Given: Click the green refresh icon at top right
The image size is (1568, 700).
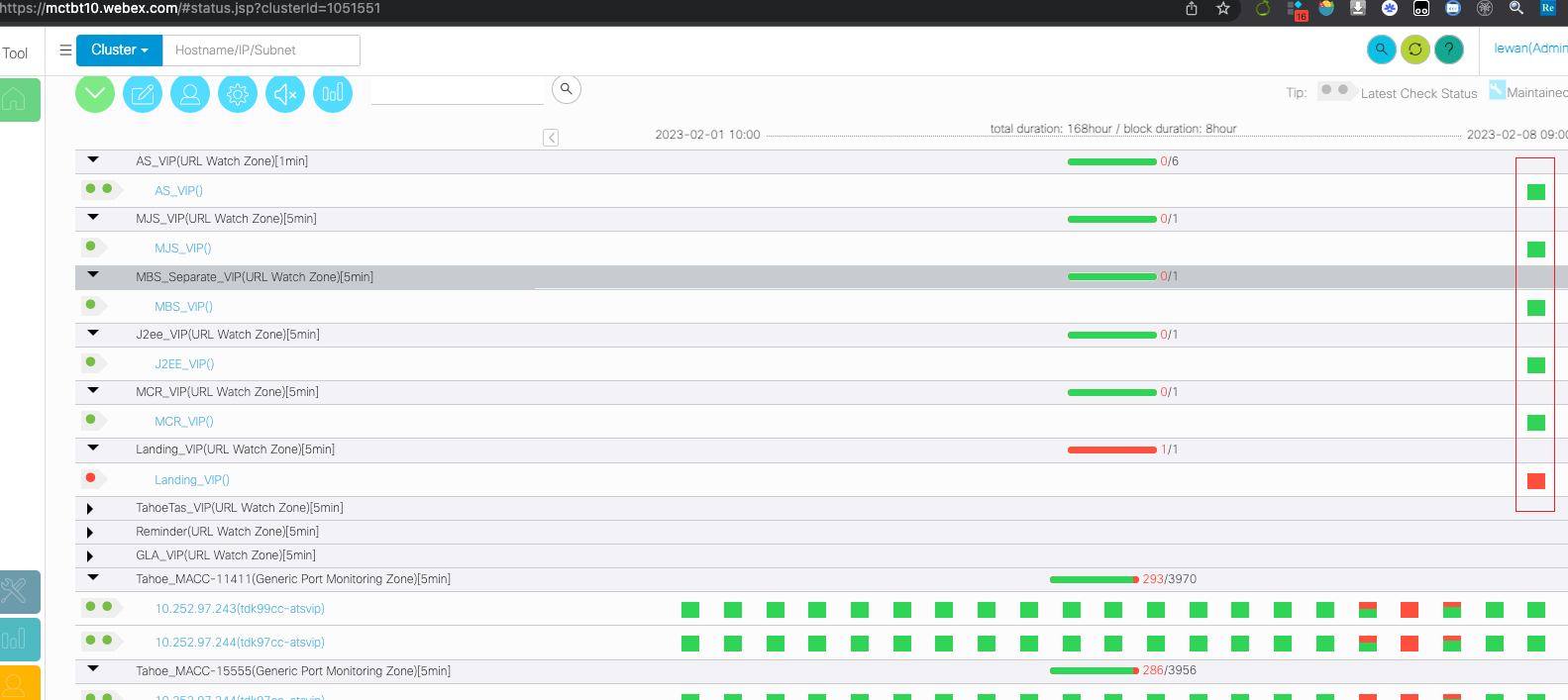Looking at the screenshot, I should [x=1415, y=49].
